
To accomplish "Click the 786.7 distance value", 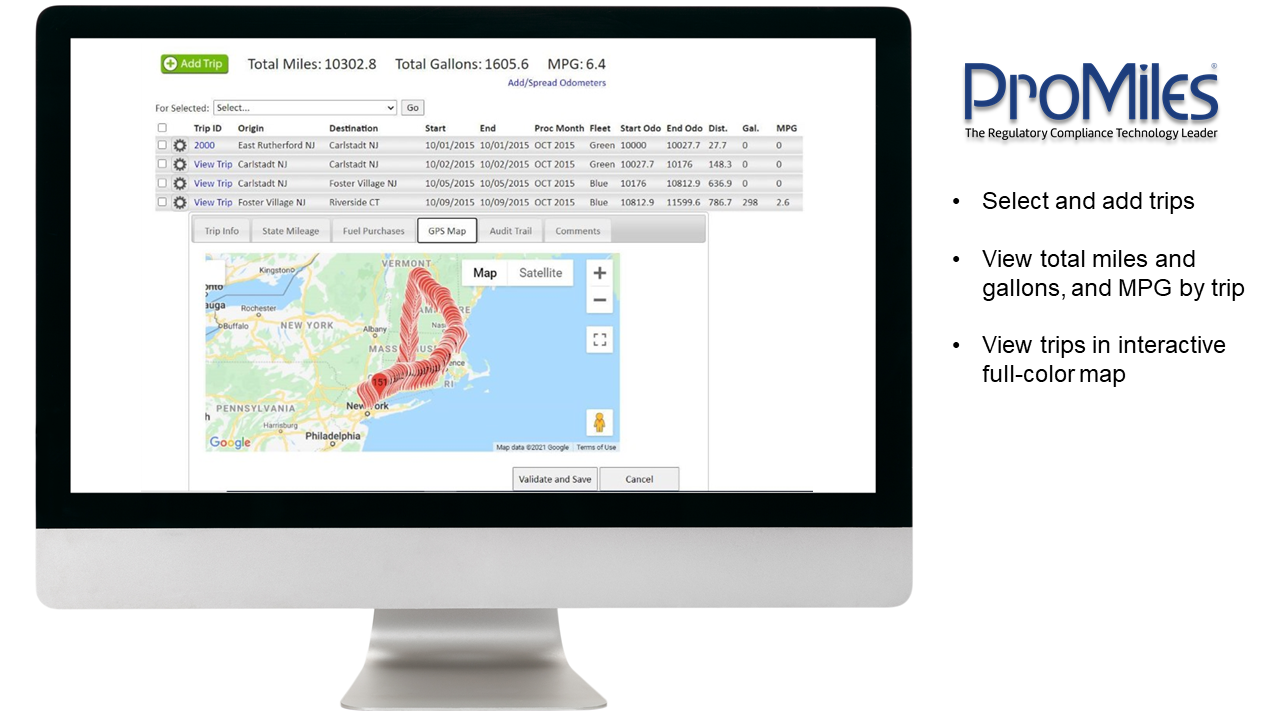I will click(720, 203).
